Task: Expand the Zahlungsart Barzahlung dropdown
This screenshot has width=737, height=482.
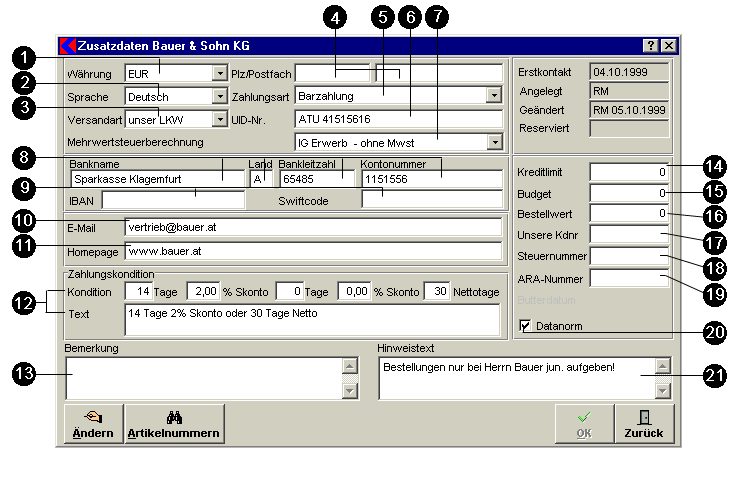Action: (x=493, y=96)
